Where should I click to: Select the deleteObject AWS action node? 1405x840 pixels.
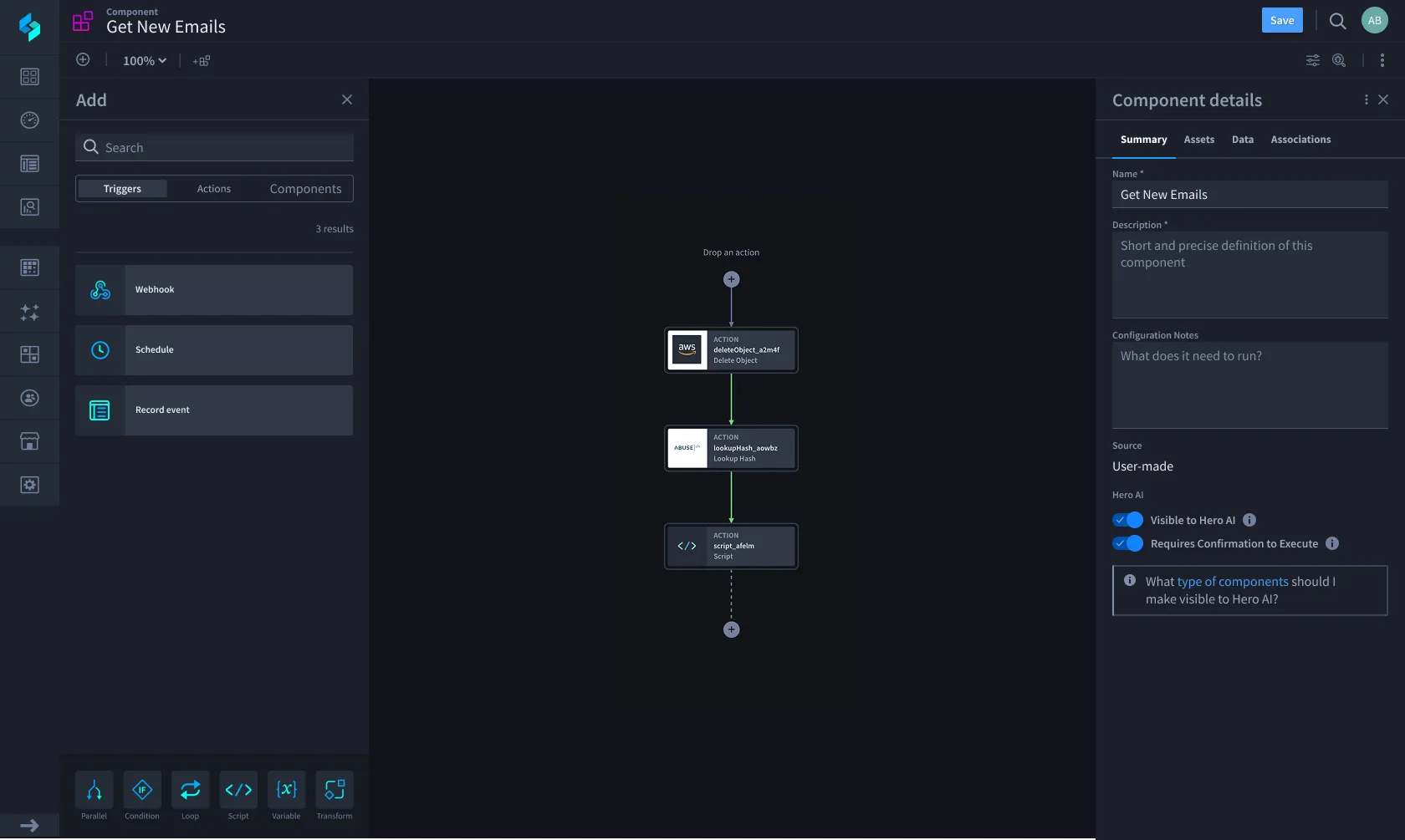point(731,350)
